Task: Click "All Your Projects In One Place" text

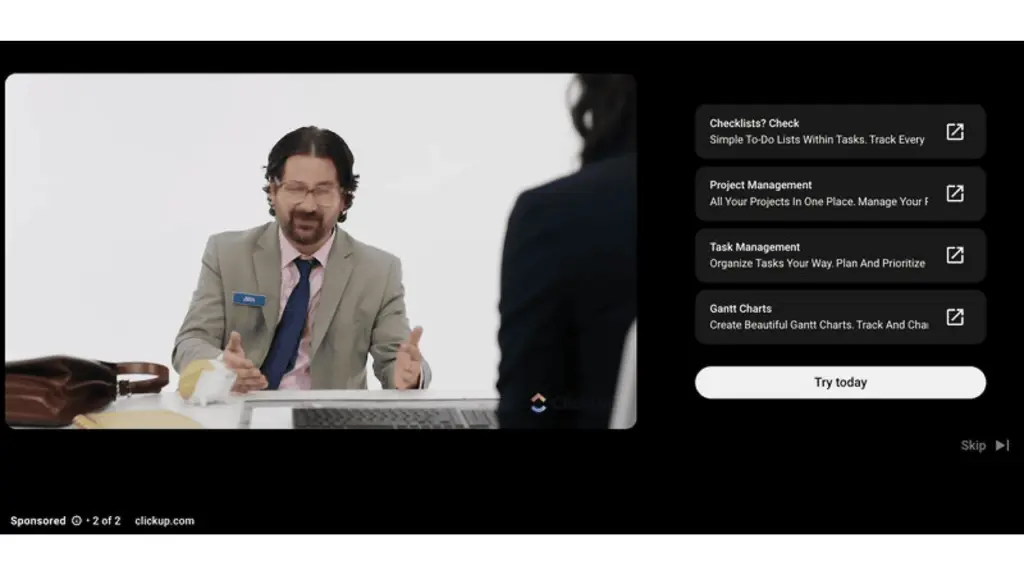Action: tap(816, 202)
